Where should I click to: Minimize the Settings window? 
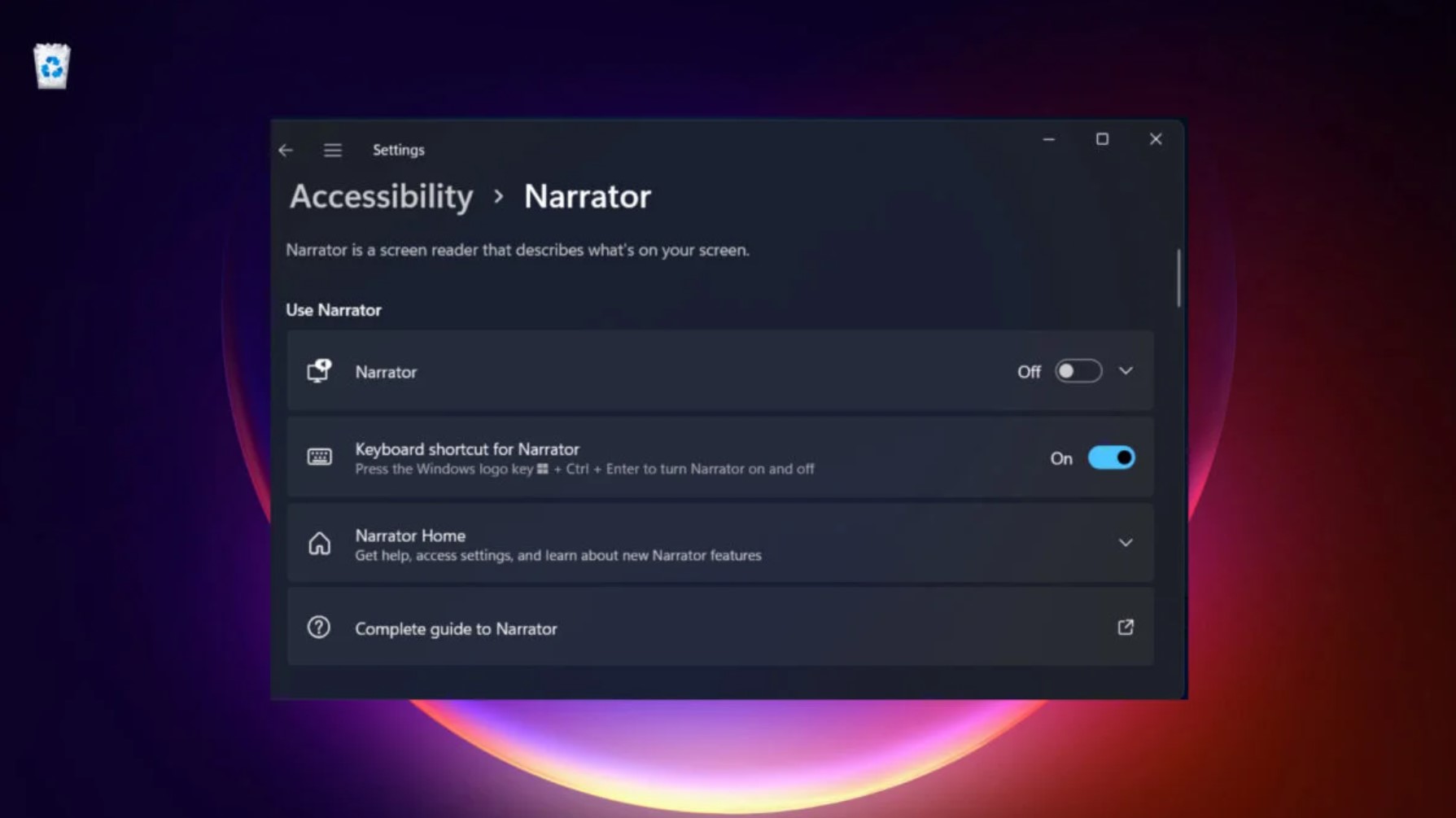pos(1049,140)
